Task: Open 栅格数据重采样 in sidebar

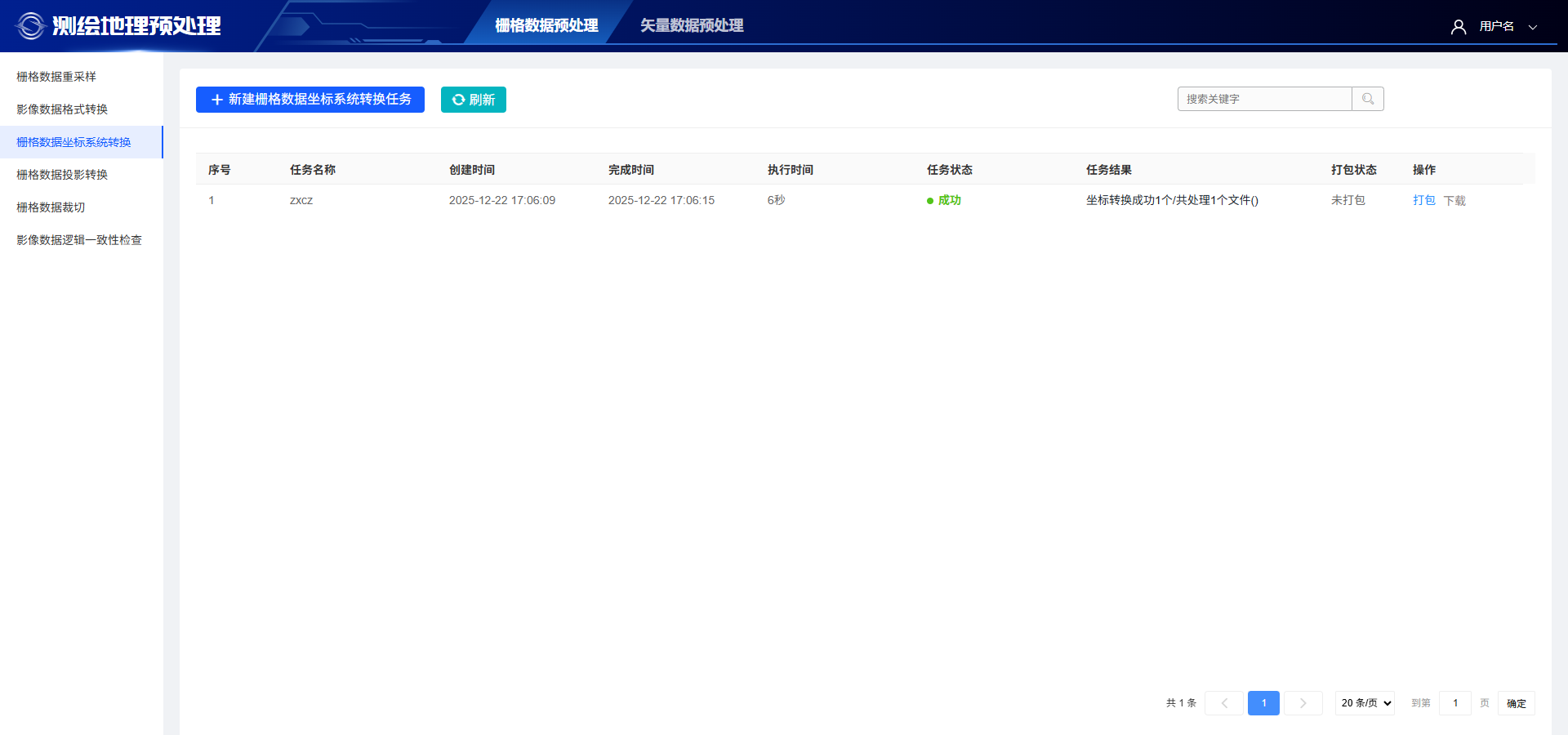Action: tap(56, 77)
